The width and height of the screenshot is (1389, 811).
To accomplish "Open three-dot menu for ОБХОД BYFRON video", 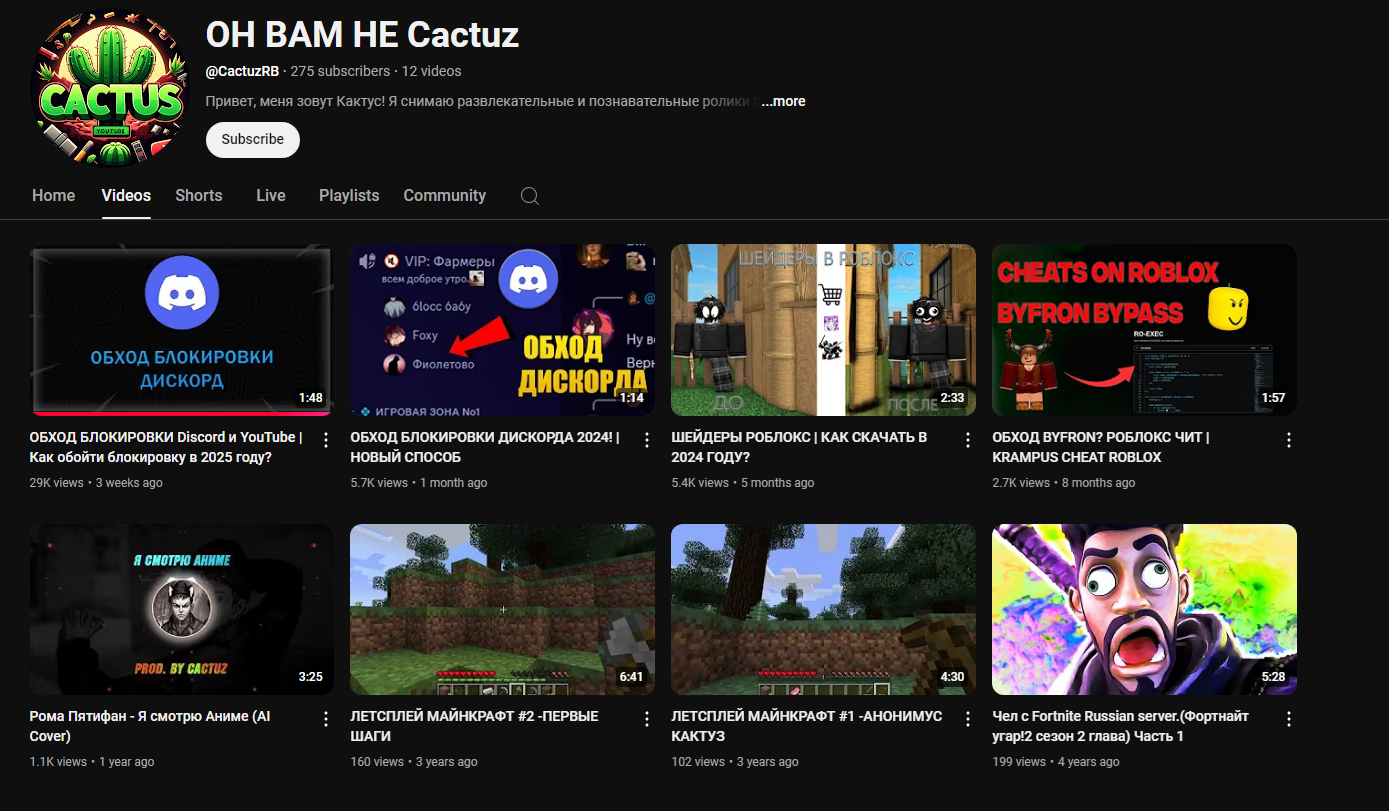I will tap(1288, 440).
